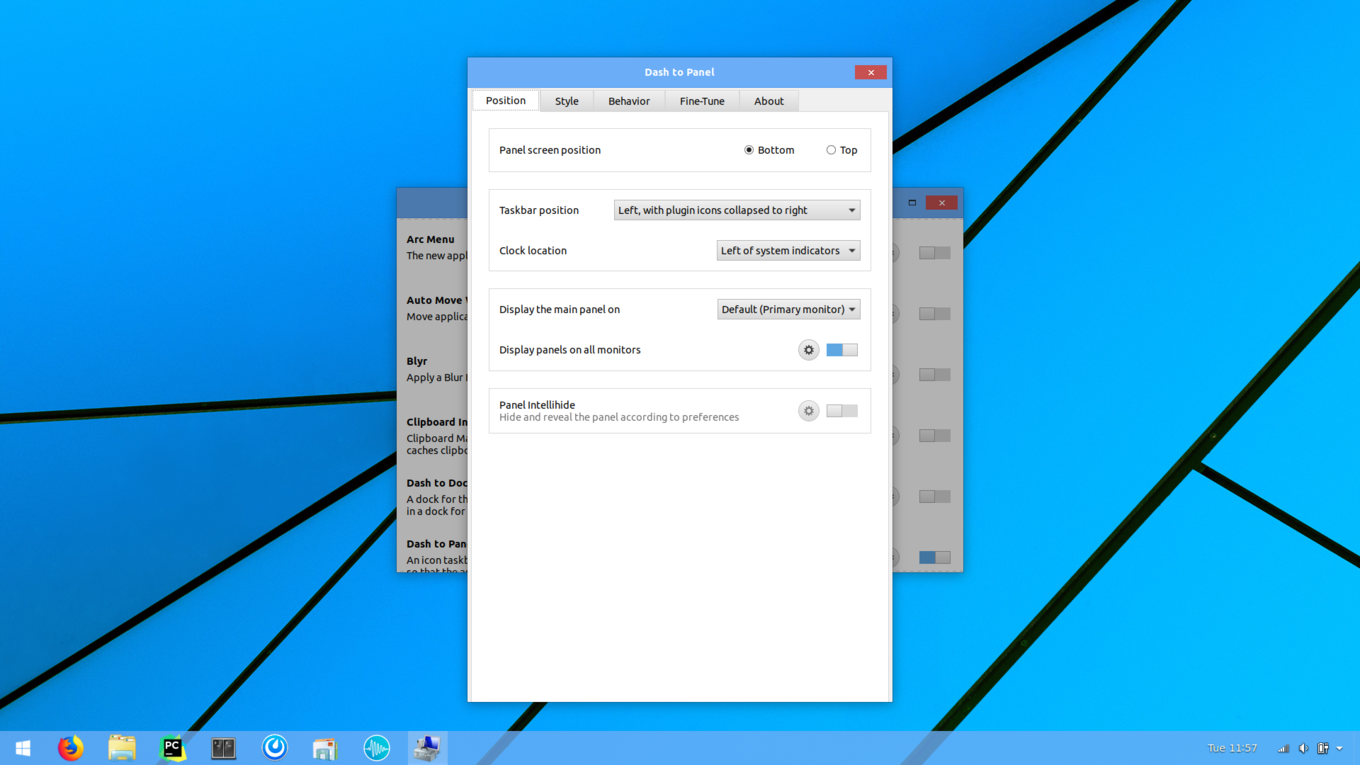This screenshot has width=1360, height=765.
Task: Click the volume speaker tray icon
Action: [x=1303, y=748]
